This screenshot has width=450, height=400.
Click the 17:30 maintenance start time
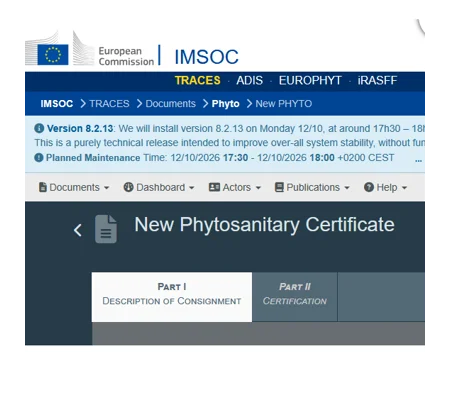(x=235, y=158)
